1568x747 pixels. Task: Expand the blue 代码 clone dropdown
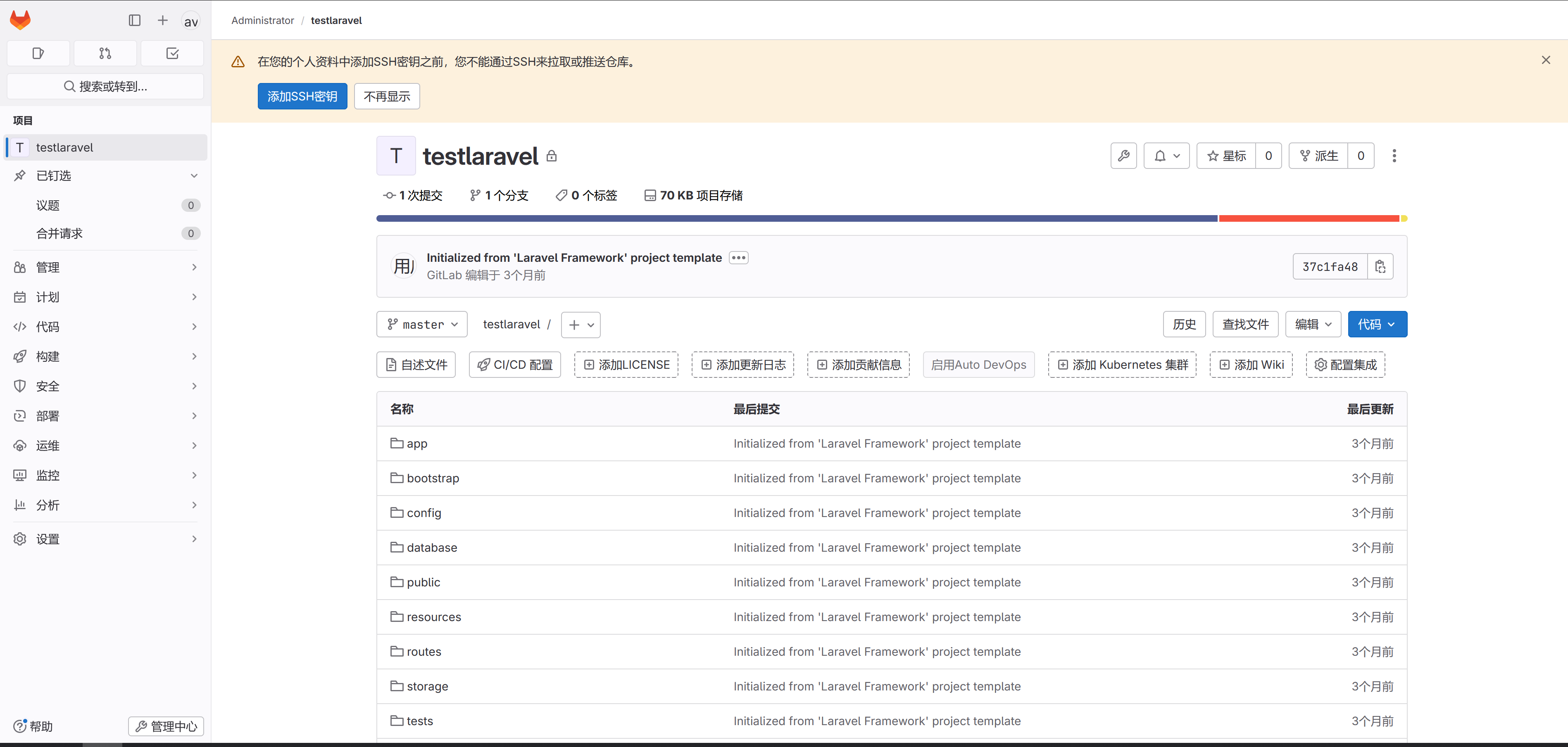click(x=1377, y=324)
